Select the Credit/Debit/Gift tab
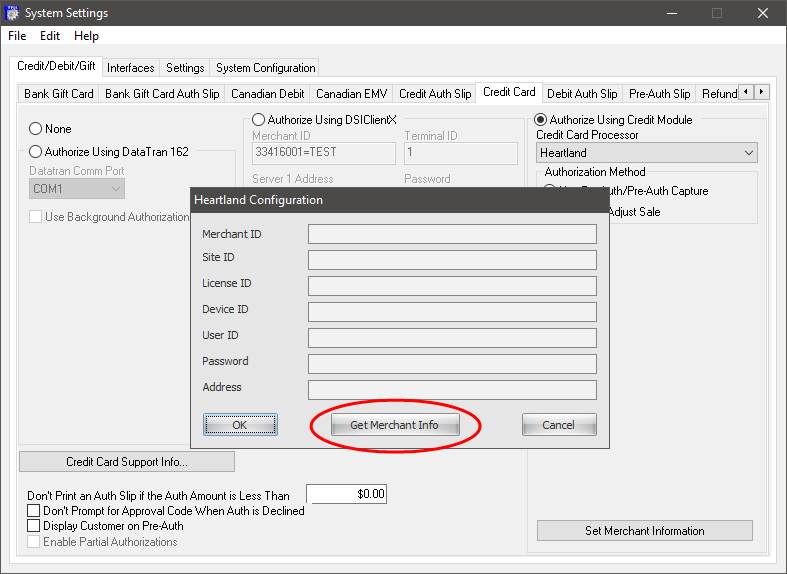787x574 pixels. click(56, 66)
